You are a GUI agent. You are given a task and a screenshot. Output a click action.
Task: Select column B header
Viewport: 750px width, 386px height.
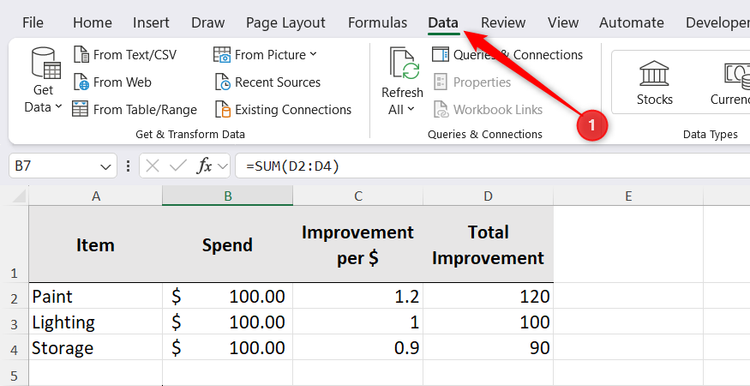(228, 196)
